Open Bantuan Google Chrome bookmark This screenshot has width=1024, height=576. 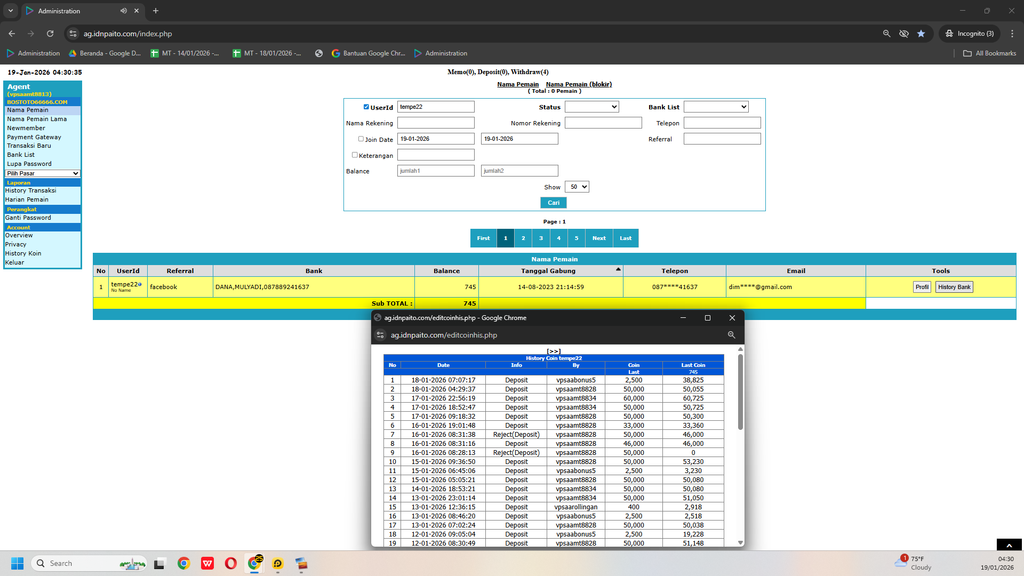(x=368, y=53)
